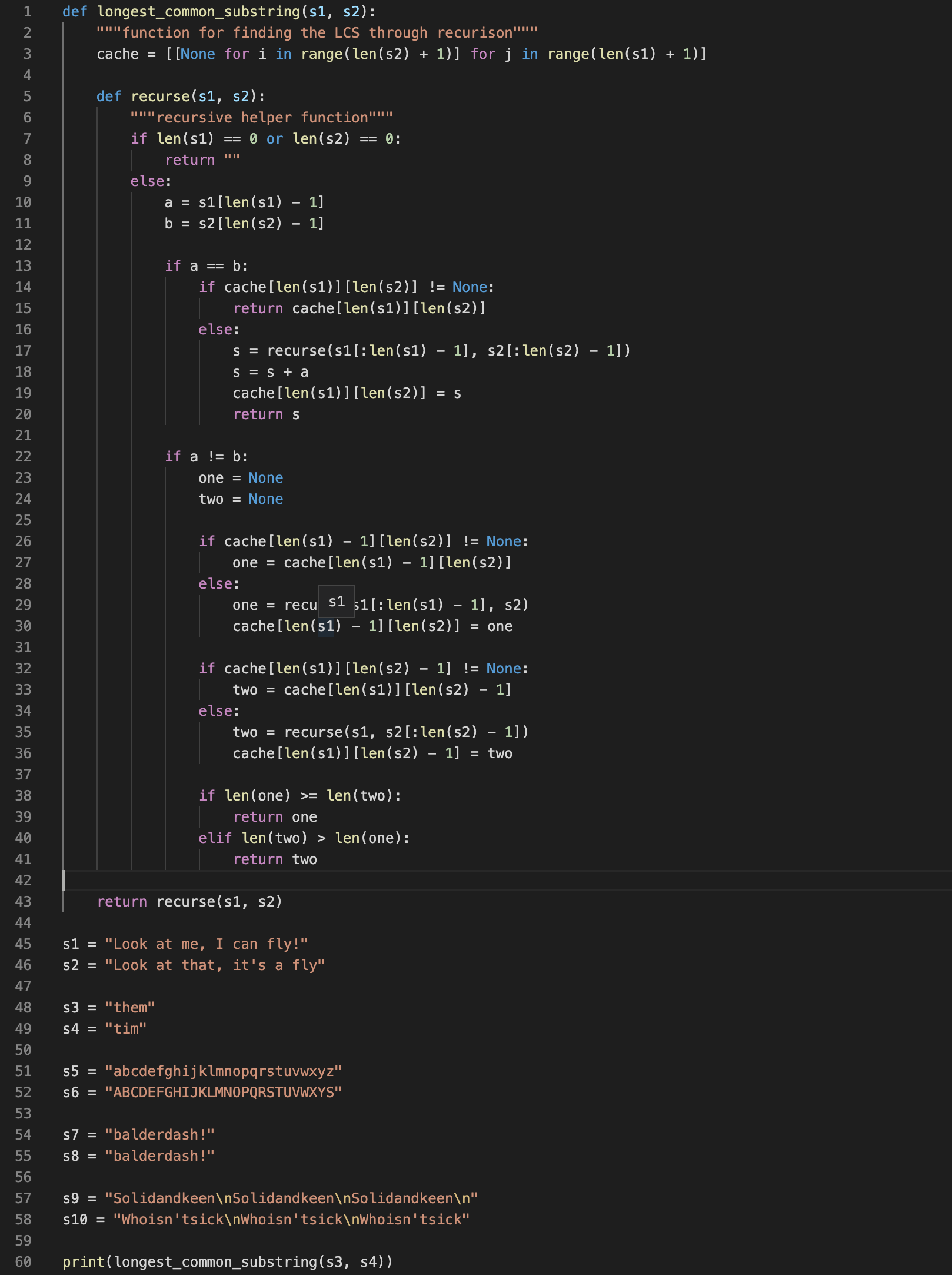Click the 'return two' statement

pyautogui.click(x=275, y=859)
